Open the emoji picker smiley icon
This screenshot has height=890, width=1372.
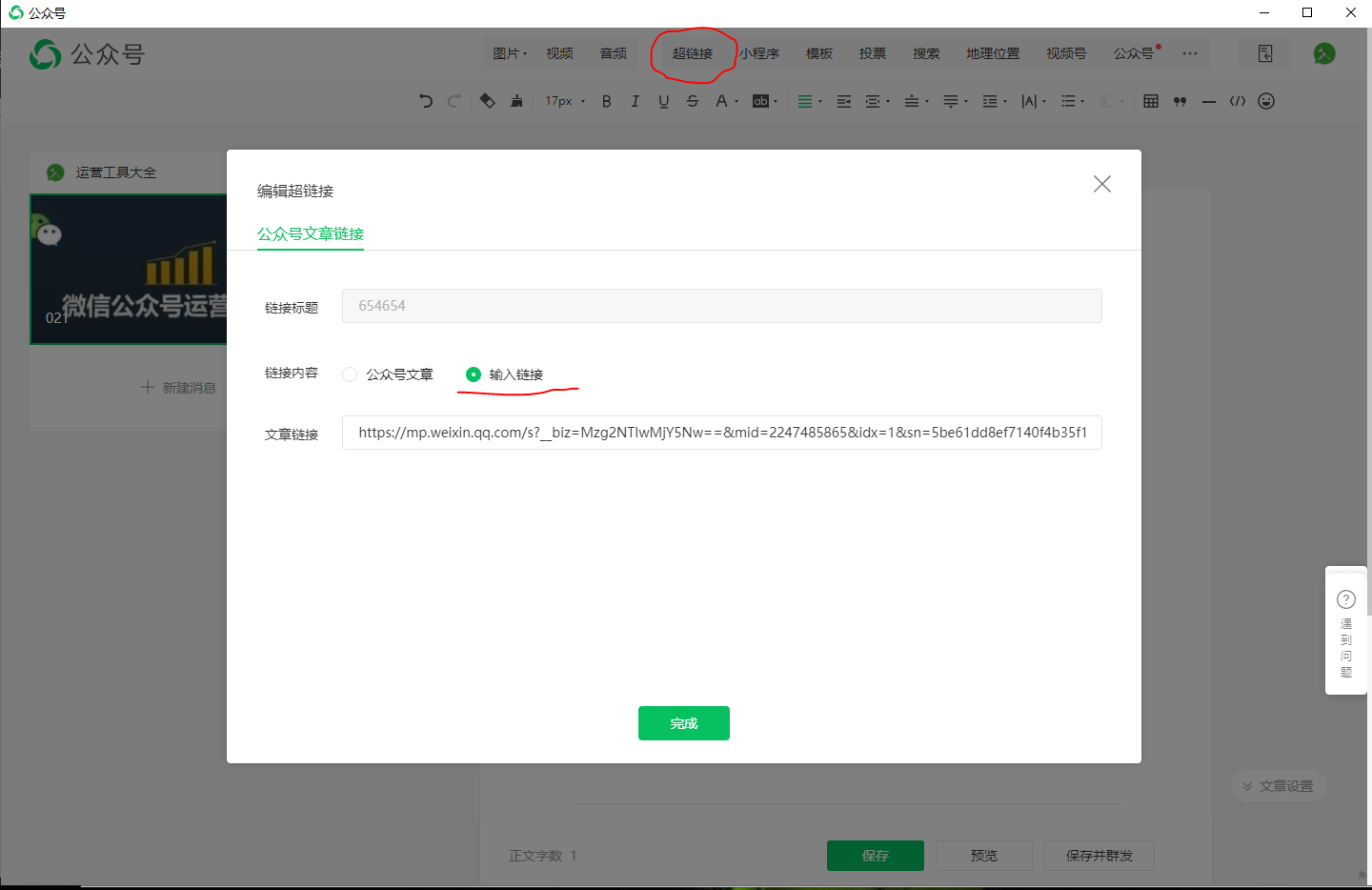click(1266, 101)
